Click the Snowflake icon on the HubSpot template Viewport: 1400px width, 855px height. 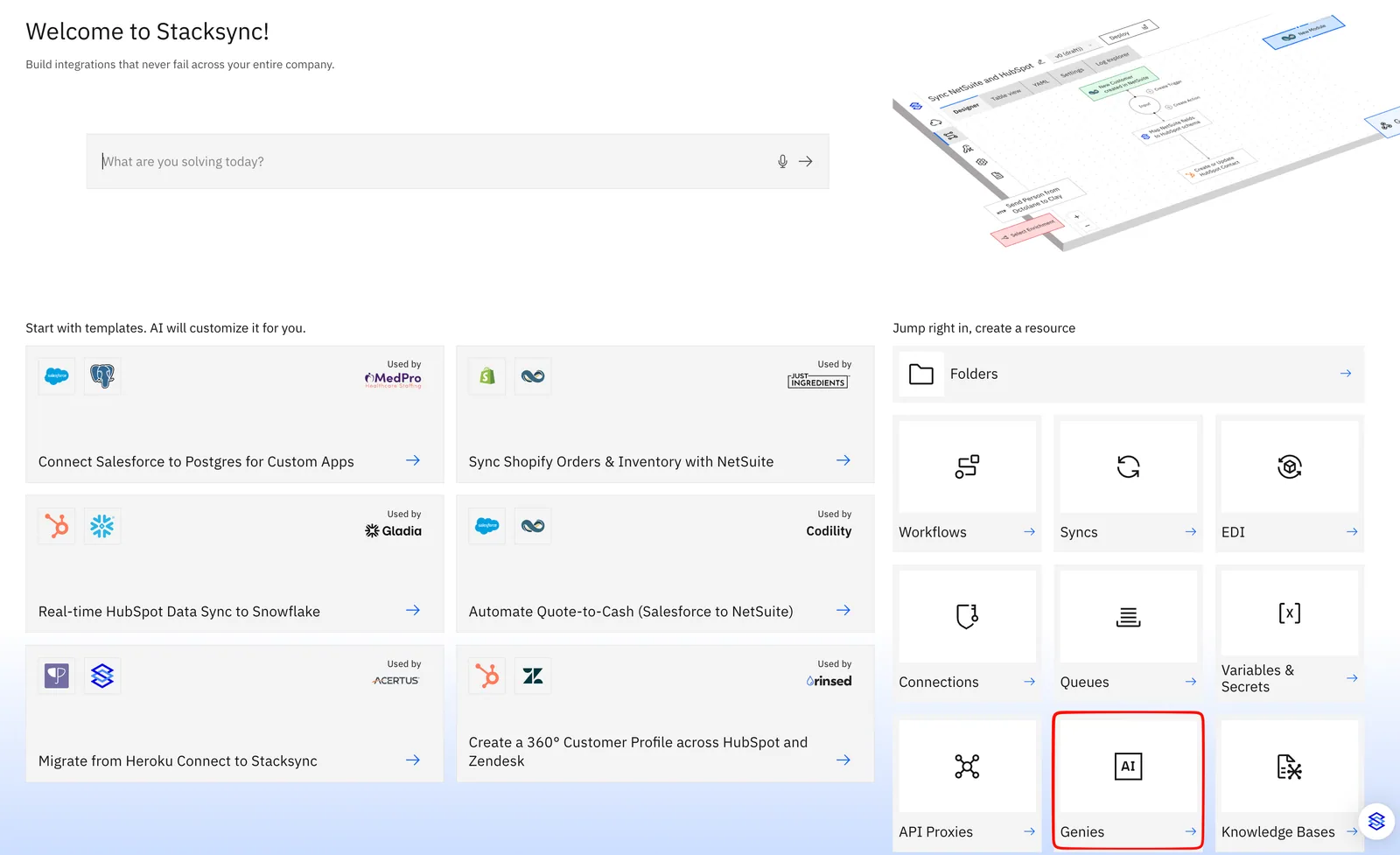click(x=102, y=526)
